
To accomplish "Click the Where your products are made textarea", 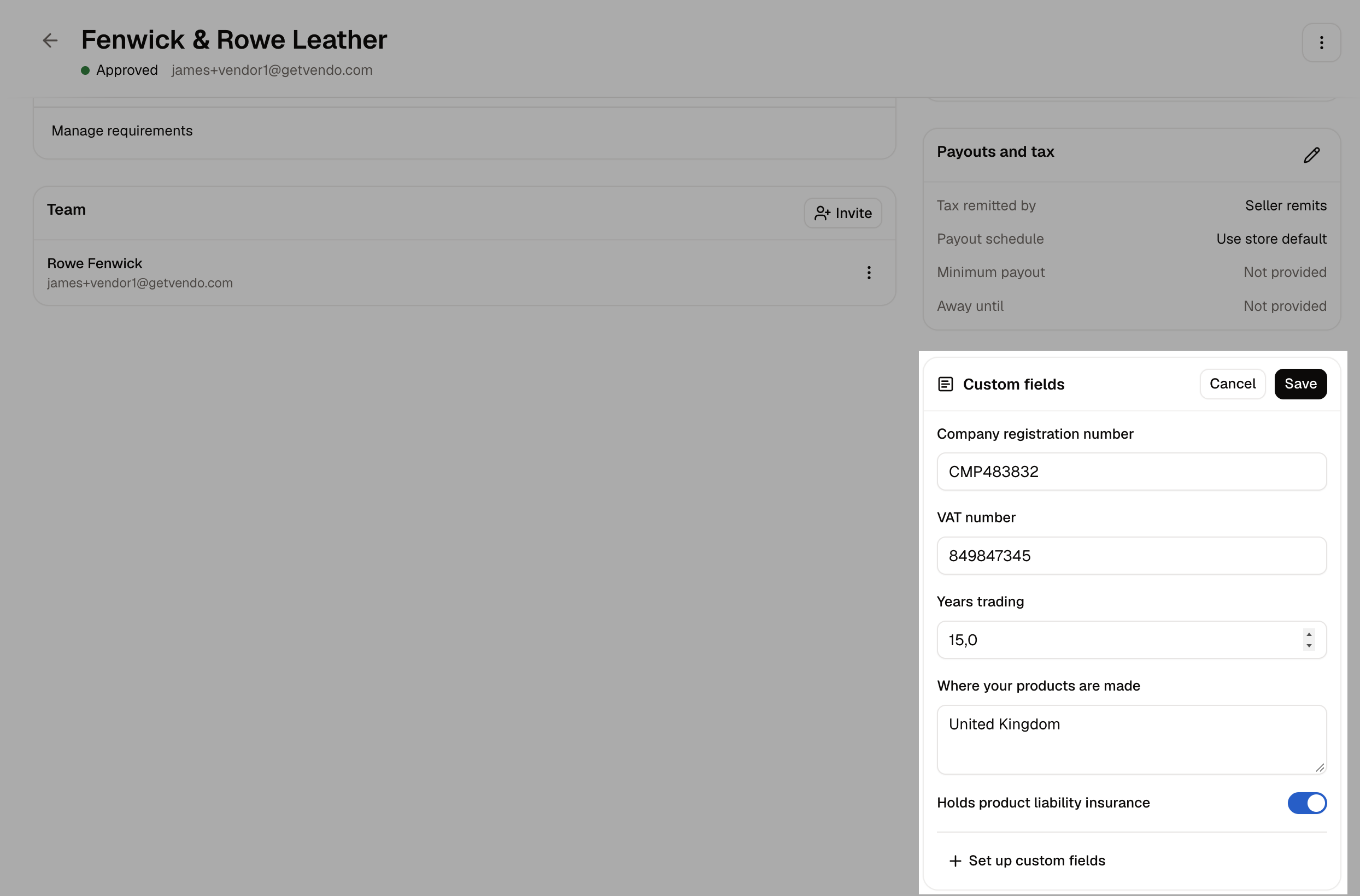I will tap(1131, 739).
